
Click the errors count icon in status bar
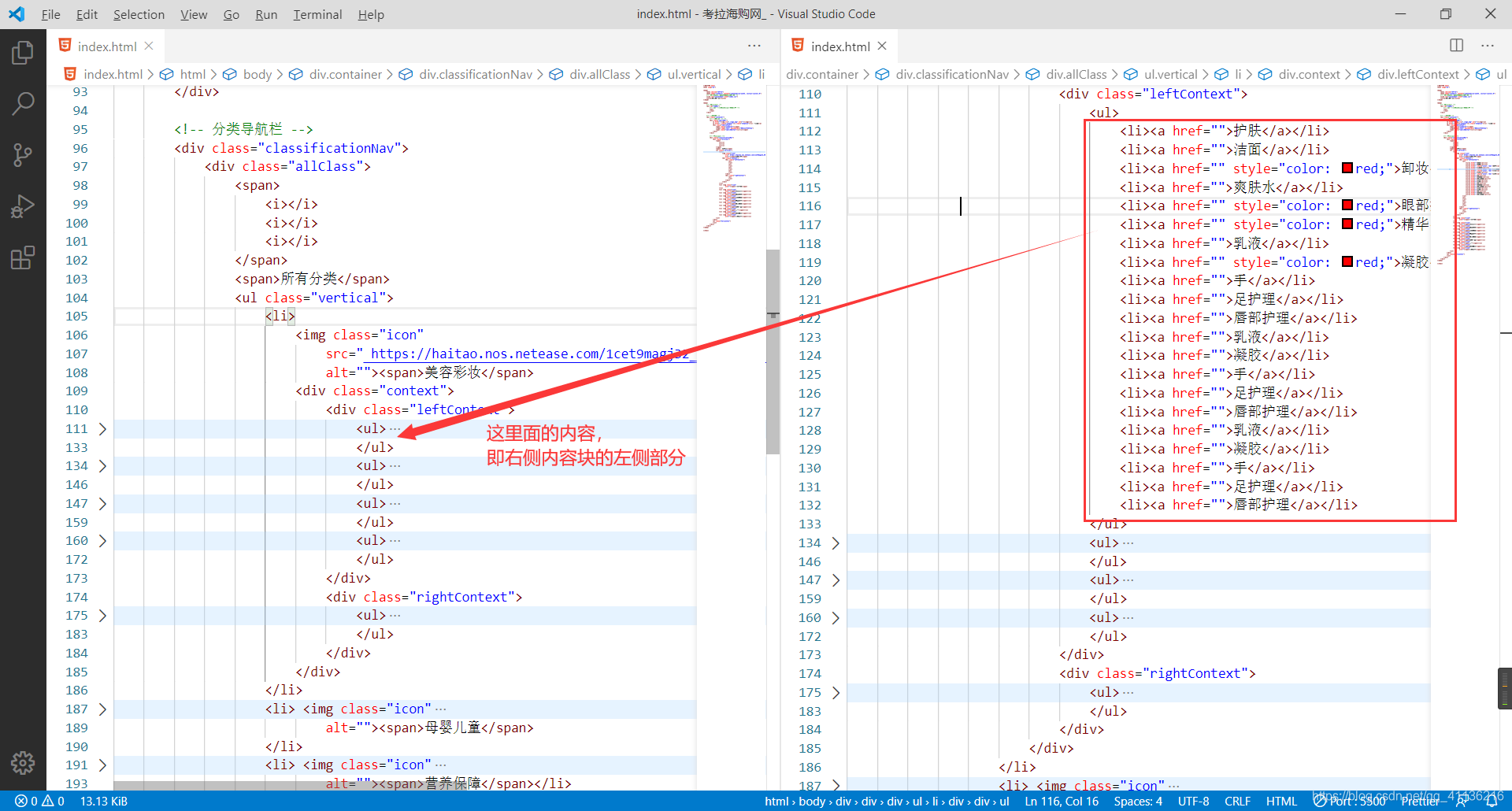pyautogui.click(x=21, y=801)
